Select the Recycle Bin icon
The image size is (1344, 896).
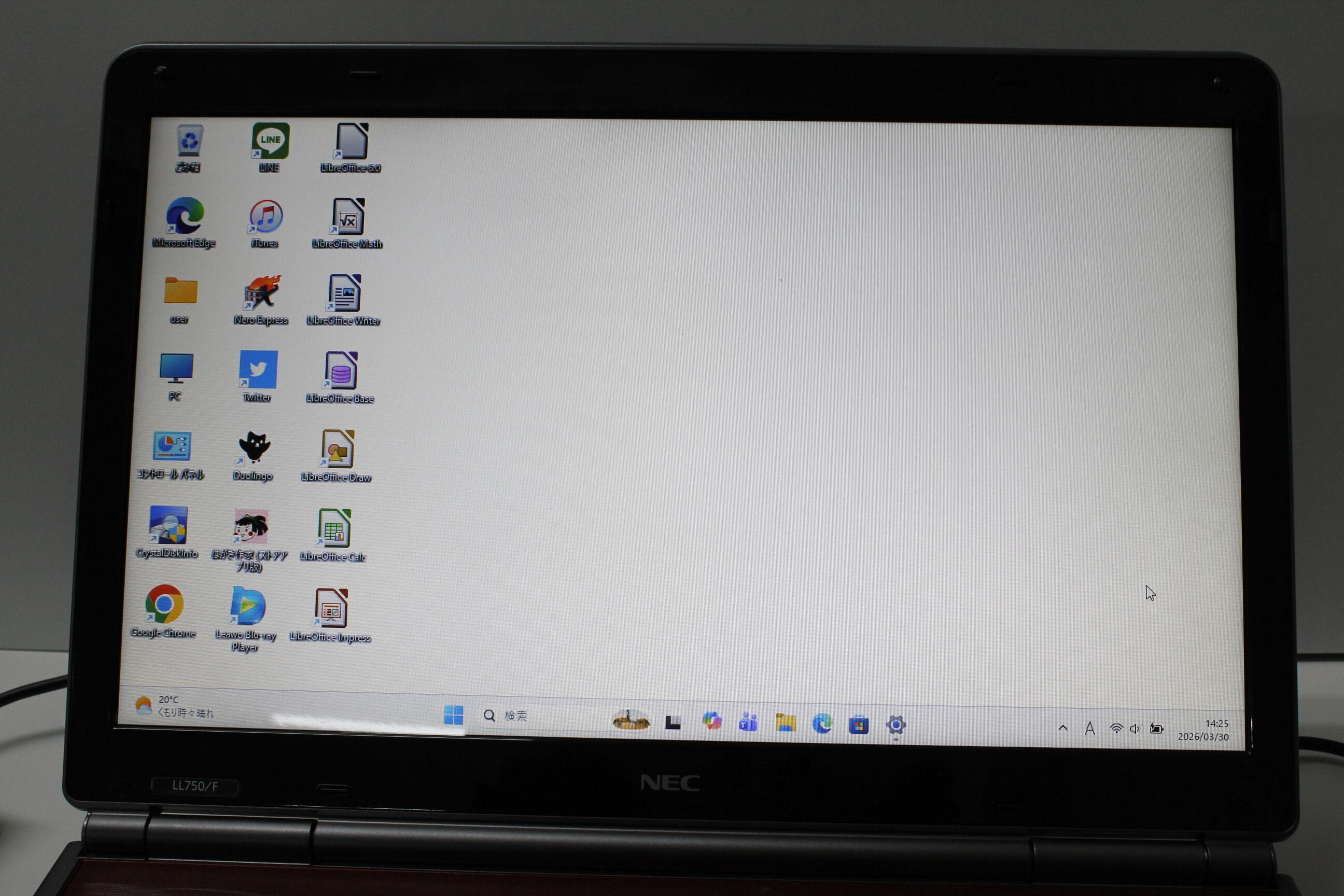[189, 141]
